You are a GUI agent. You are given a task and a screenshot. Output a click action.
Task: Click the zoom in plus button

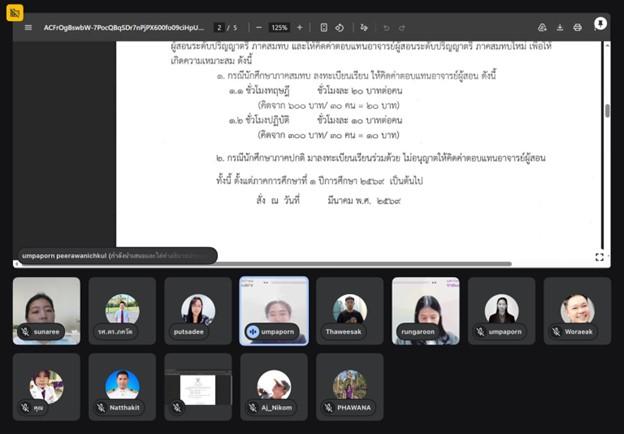[299, 27]
